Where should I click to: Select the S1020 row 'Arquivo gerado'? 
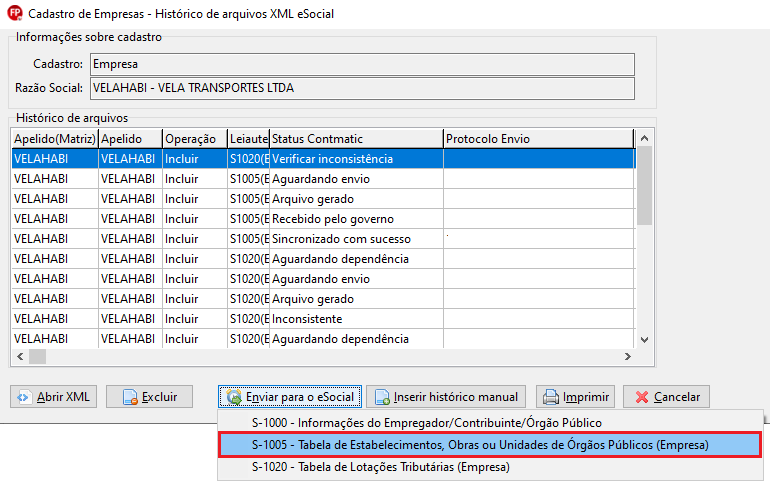click(x=324, y=299)
